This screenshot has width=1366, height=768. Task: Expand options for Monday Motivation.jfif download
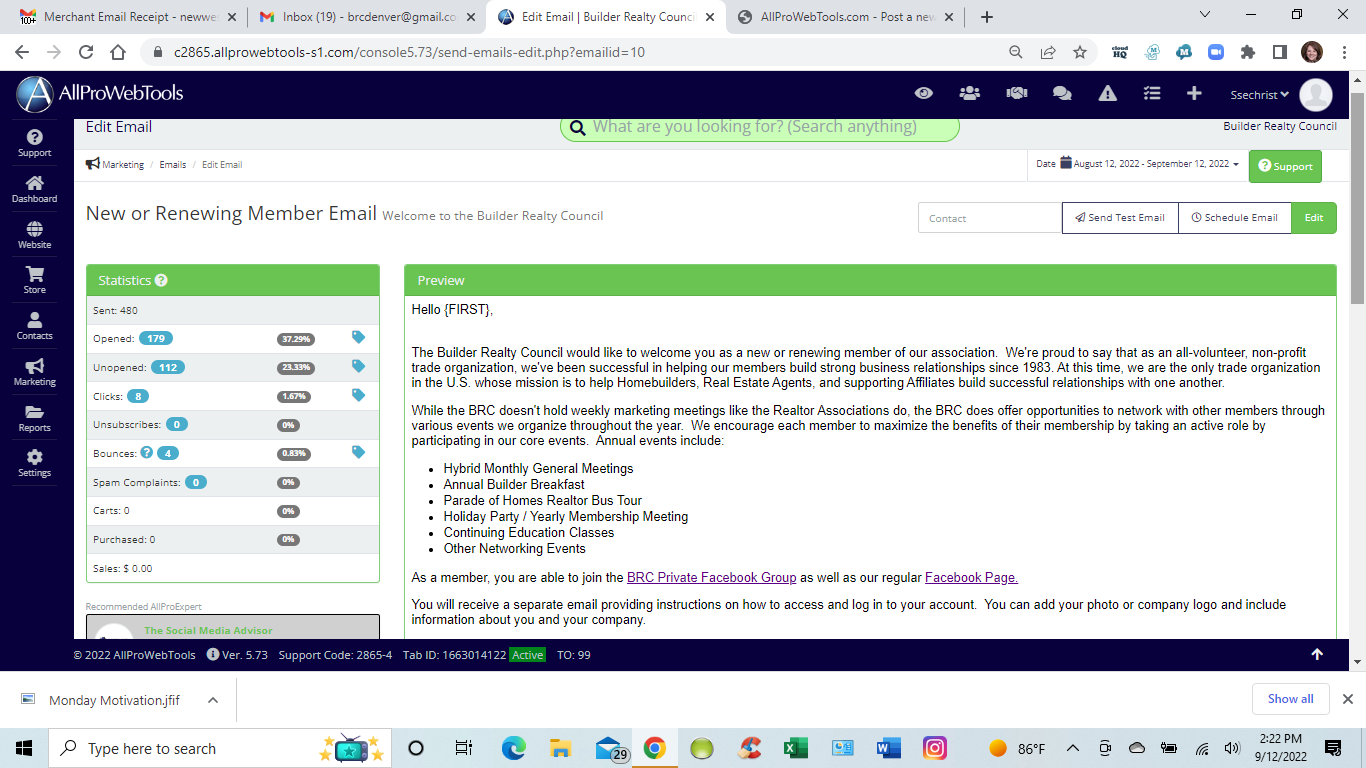(213, 700)
